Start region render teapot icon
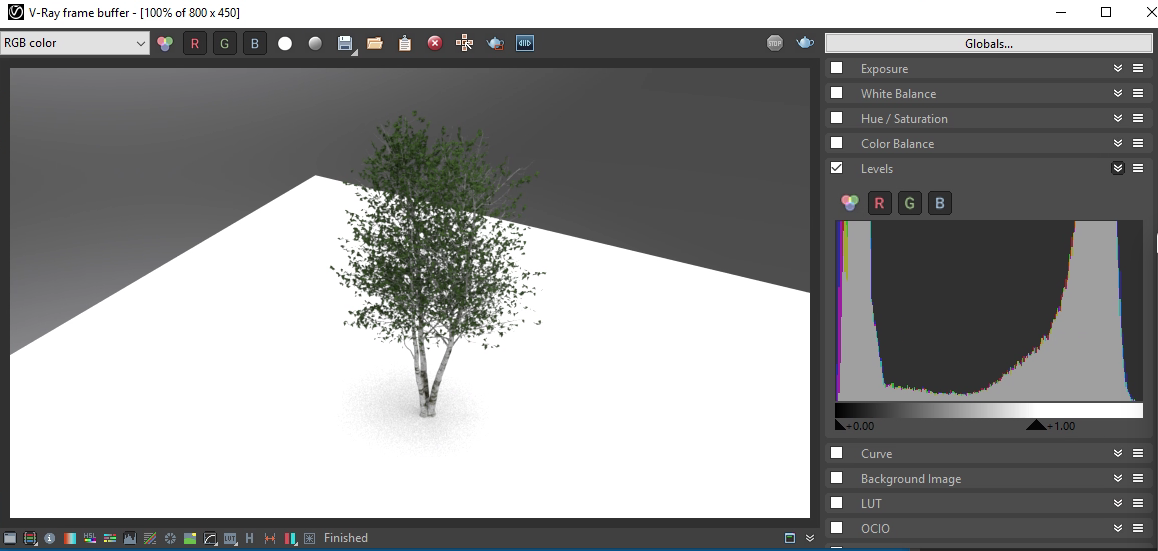The height and width of the screenshot is (551, 1158). click(x=495, y=44)
